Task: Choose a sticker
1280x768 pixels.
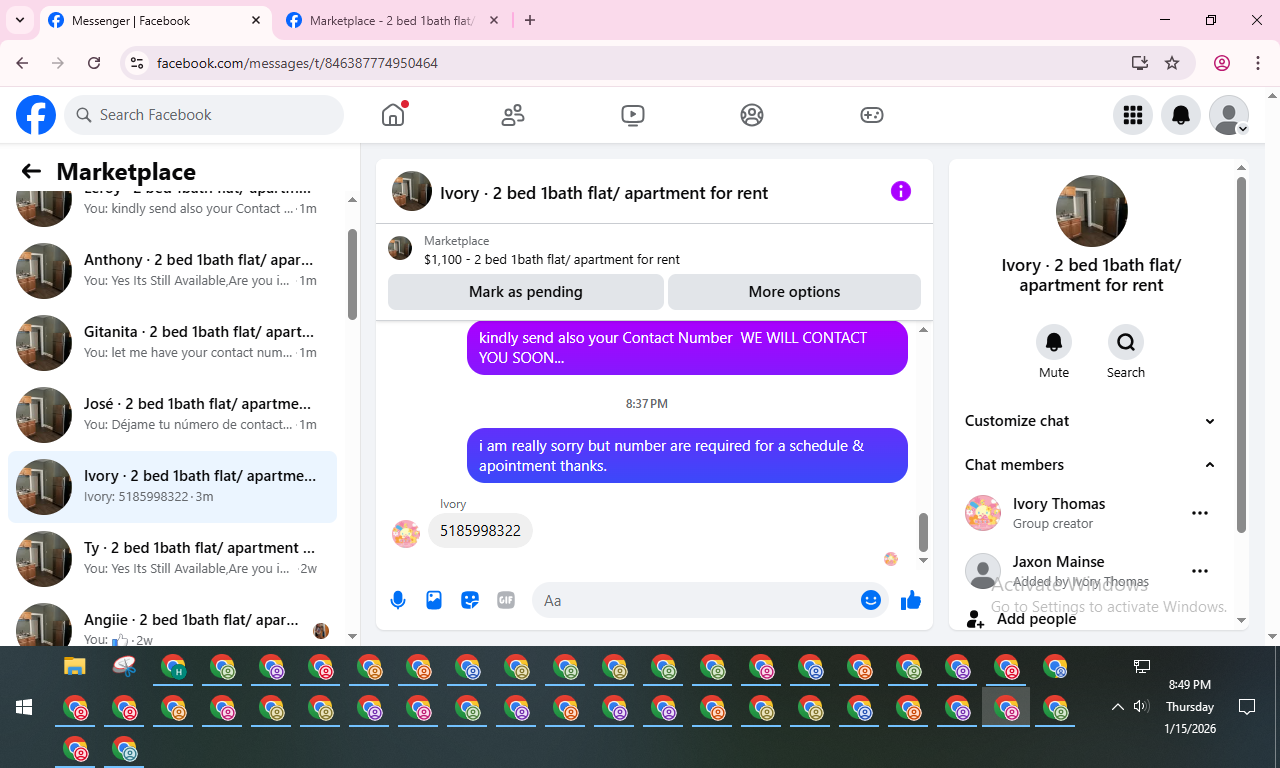Action: click(x=470, y=600)
